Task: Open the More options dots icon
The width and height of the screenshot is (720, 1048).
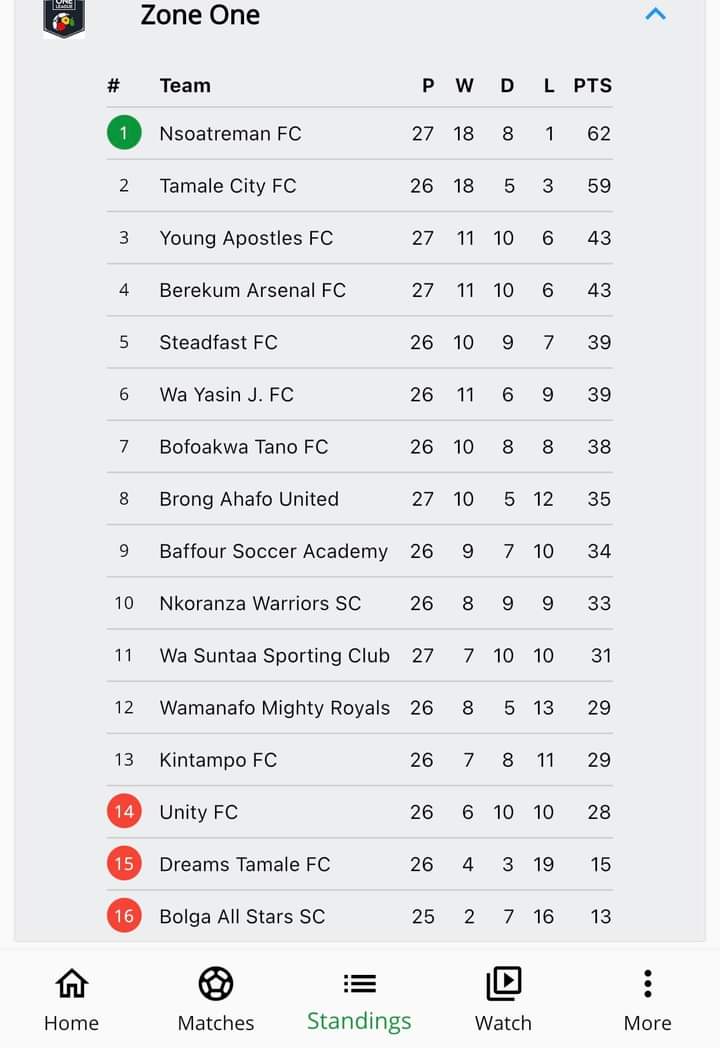Action: (x=647, y=983)
